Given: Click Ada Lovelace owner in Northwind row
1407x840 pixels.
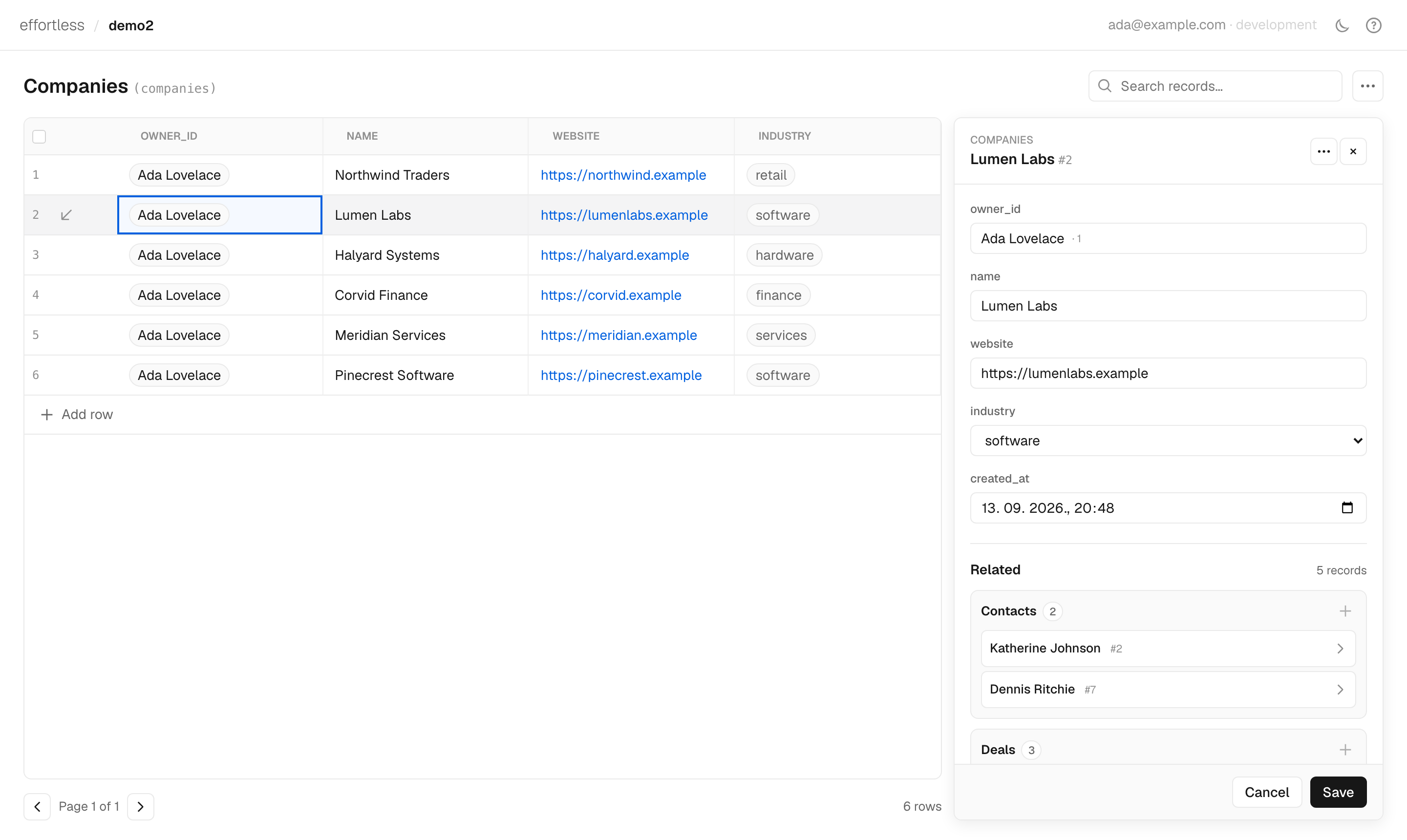Looking at the screenshot, I should [x=179, y=175].
